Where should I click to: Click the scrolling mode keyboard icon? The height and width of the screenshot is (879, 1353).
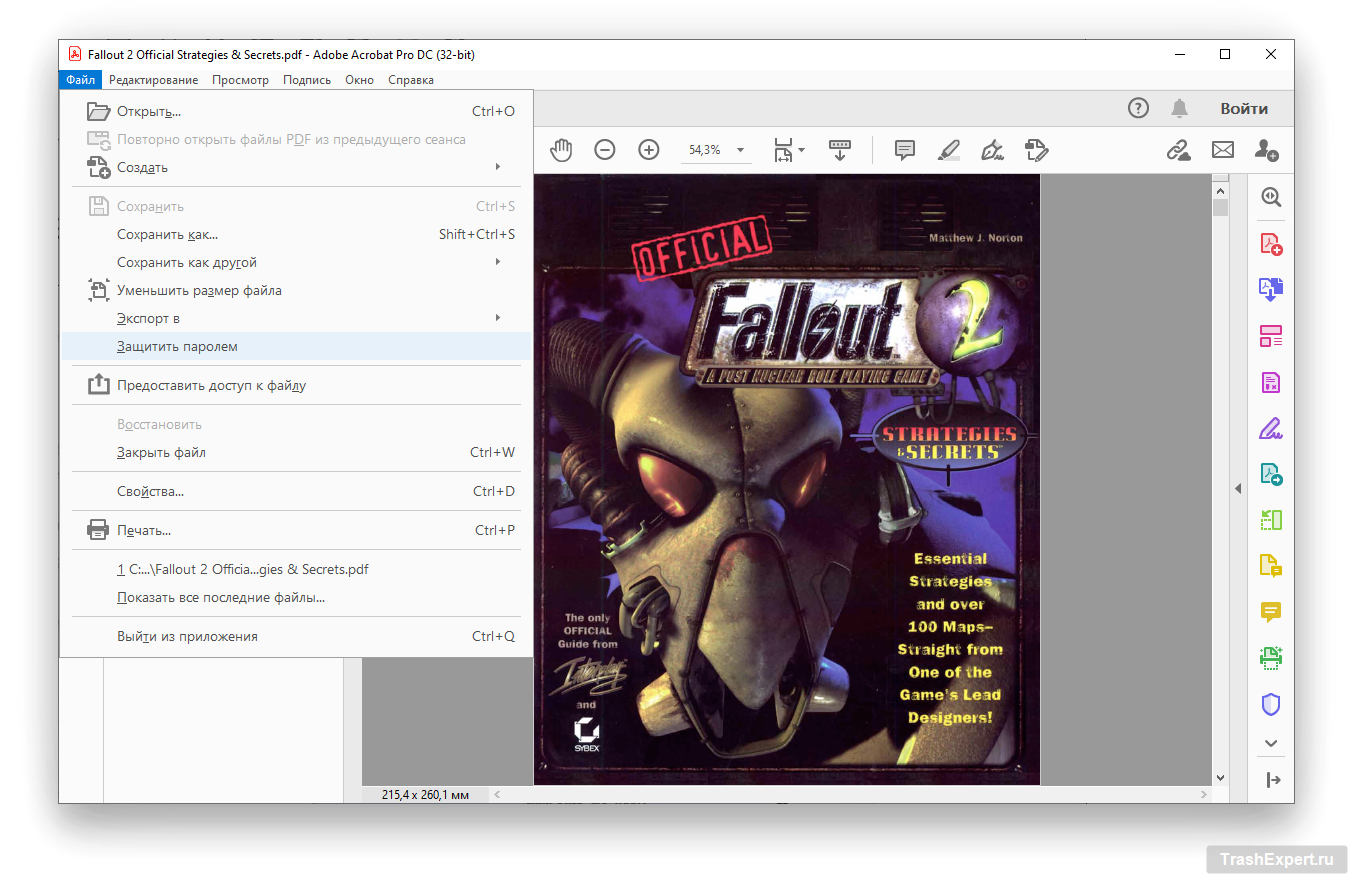(x=839, y=150)
